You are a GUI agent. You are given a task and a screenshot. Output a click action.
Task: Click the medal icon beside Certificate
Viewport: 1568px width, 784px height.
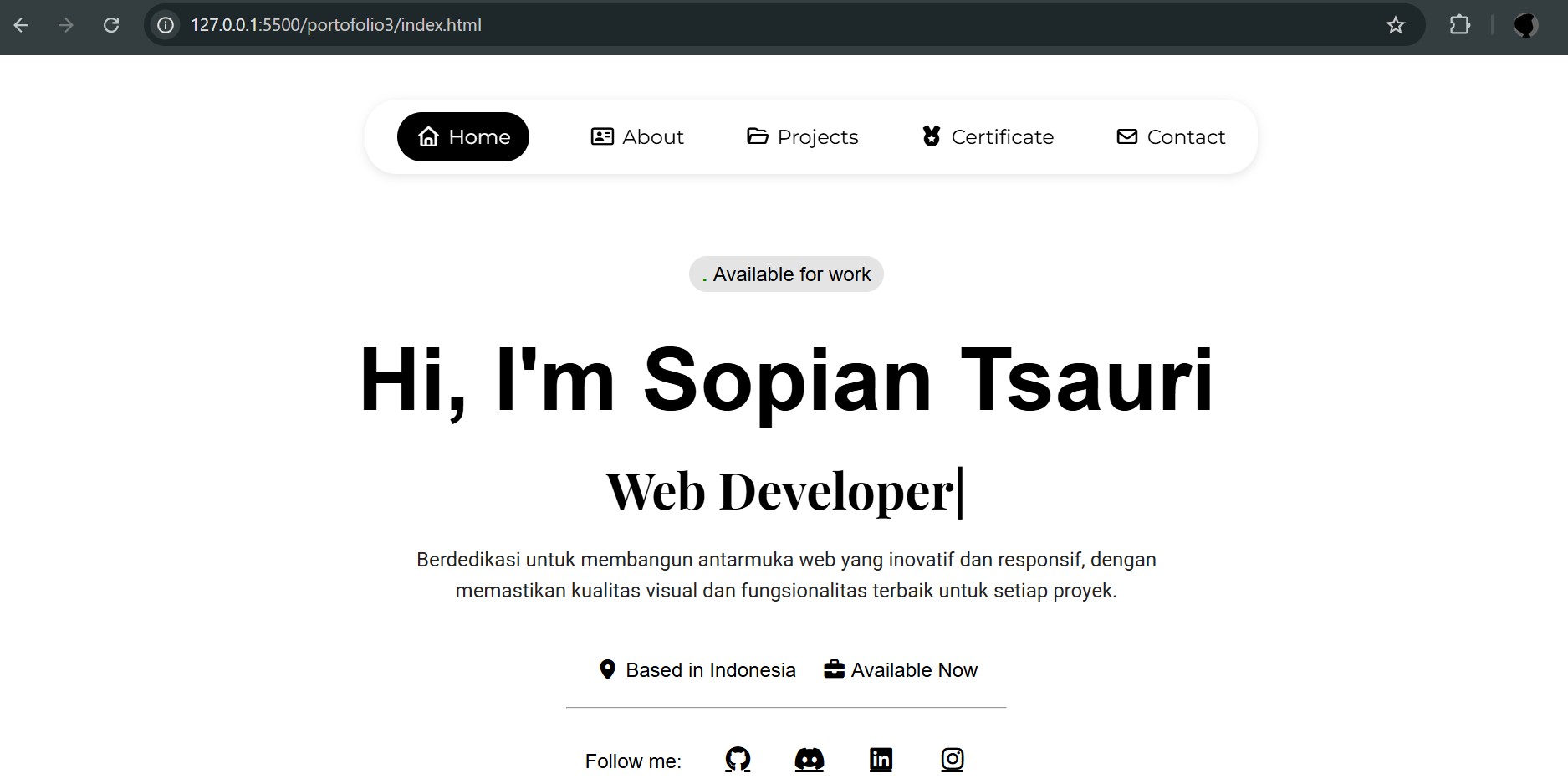(x=932, y=136)
